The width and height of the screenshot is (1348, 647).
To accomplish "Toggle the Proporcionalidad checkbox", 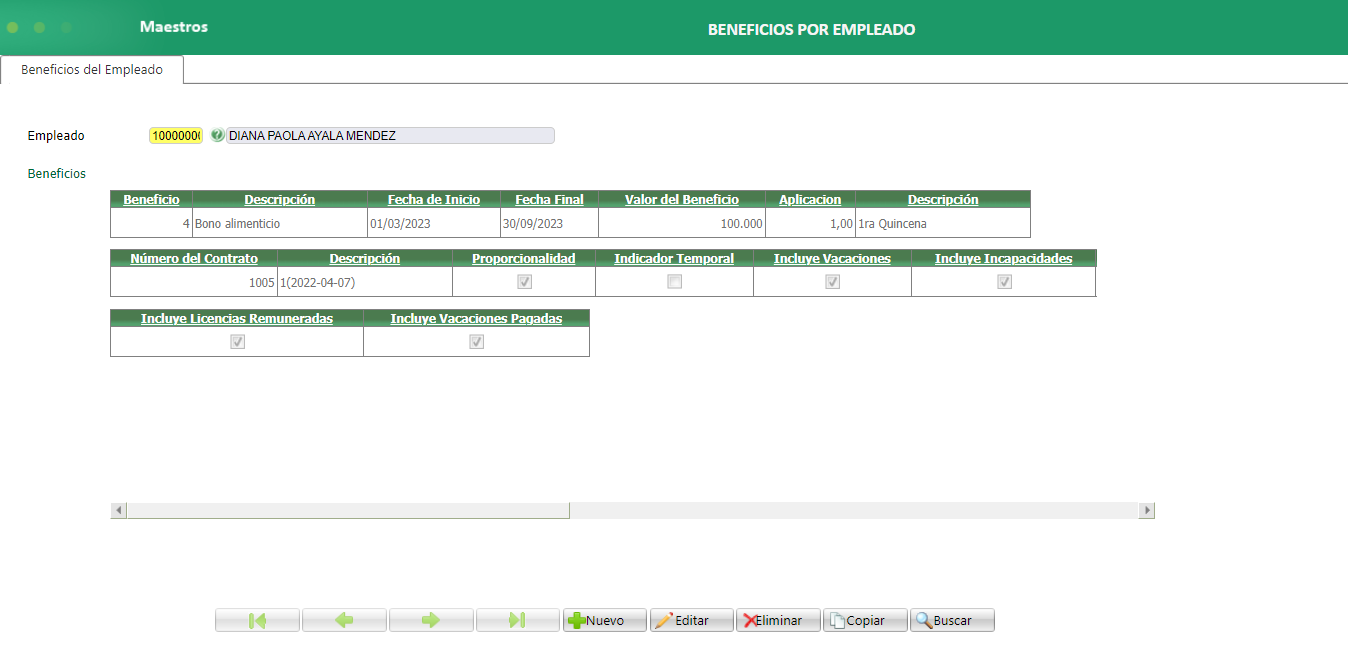I will 524,282.
